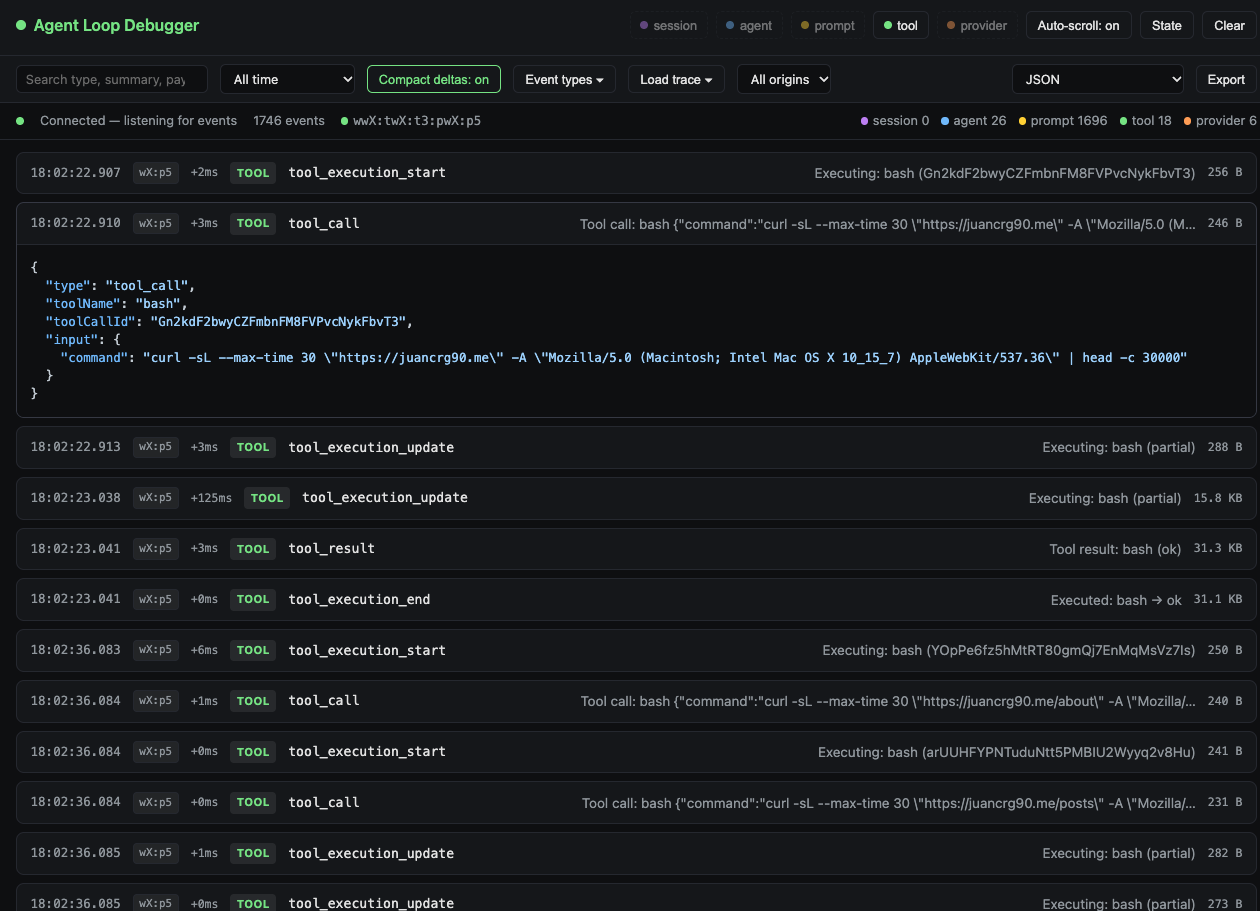The height and width of the screenshot is (911, 1260).
Task: Click the session ID wwX:twX:t3:pwX:p5
Action: click(x=416, y=120)
